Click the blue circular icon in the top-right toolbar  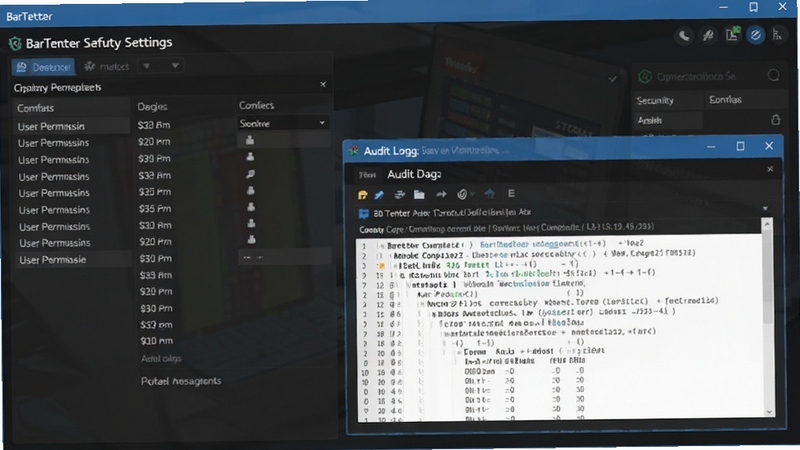pyautogui.click(x=756, y=35)
